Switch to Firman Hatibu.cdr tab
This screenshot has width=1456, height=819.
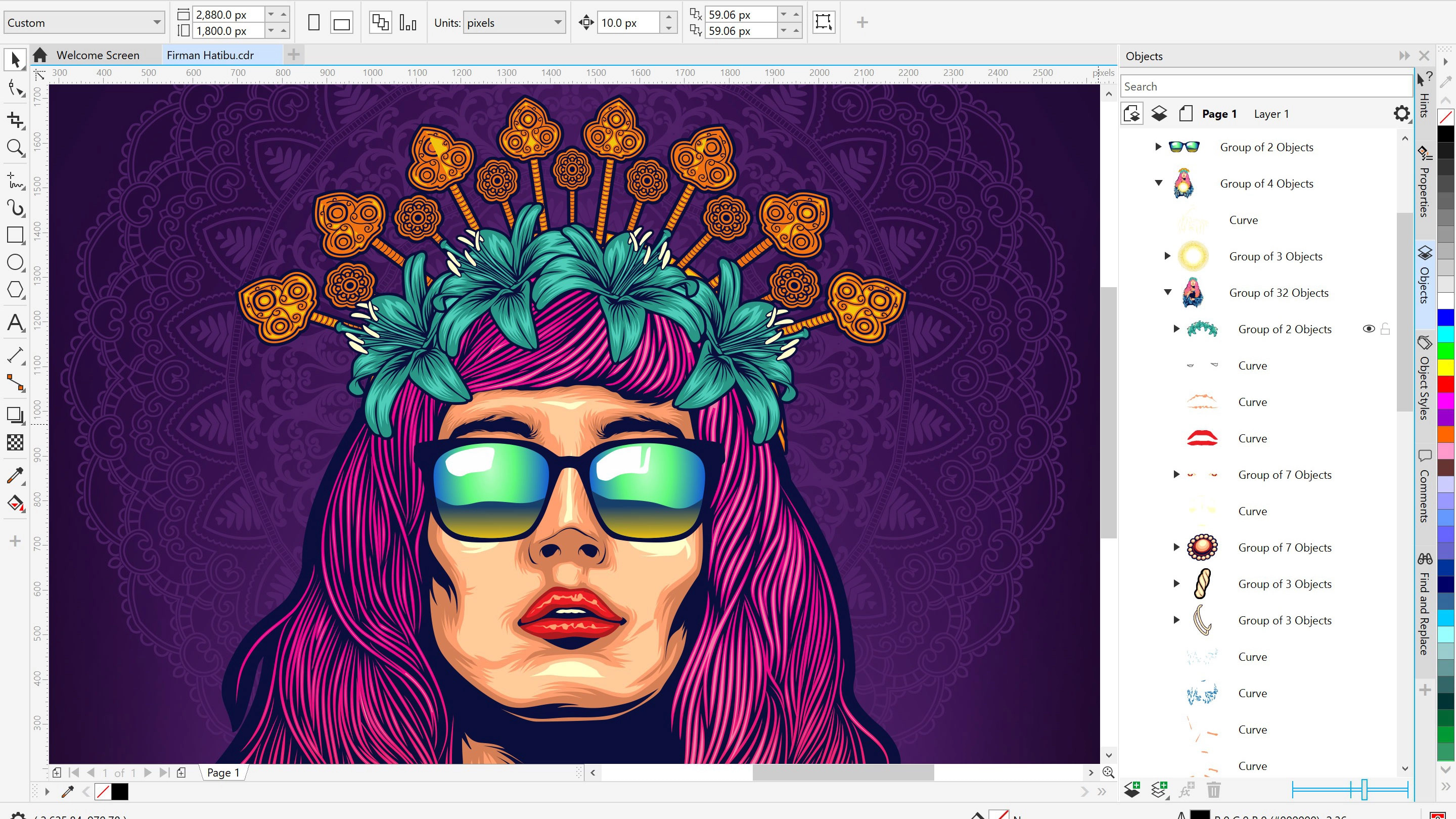point(210,55)
